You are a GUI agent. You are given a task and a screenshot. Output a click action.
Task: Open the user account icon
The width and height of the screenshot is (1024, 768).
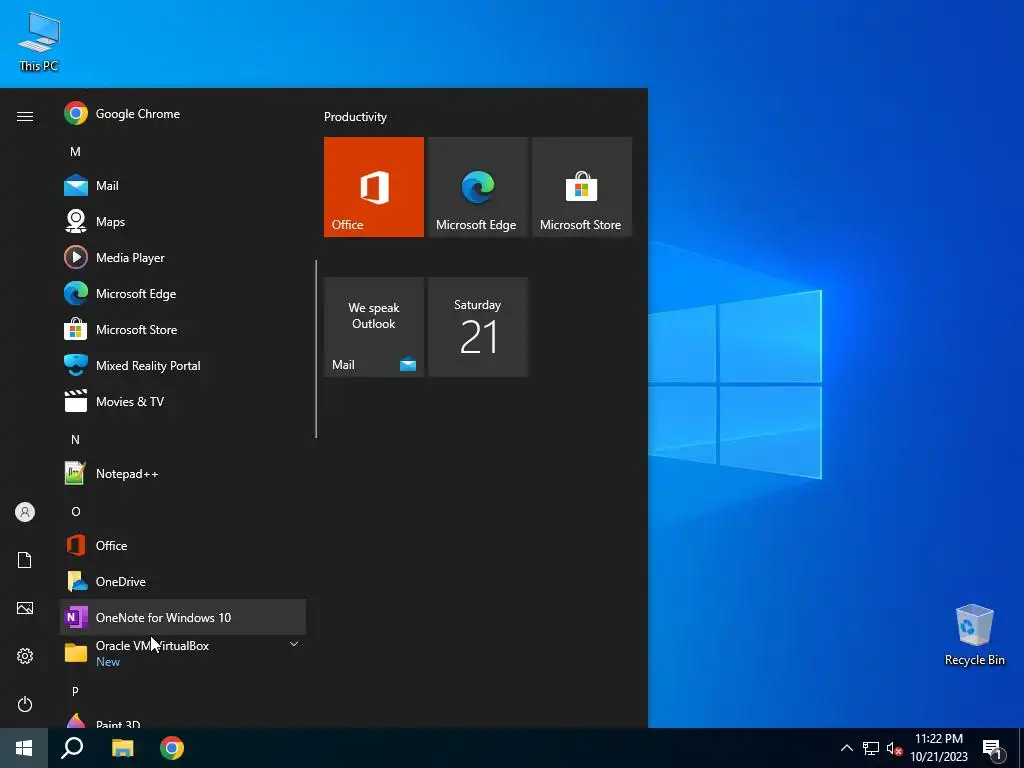(x=25, y=512)
